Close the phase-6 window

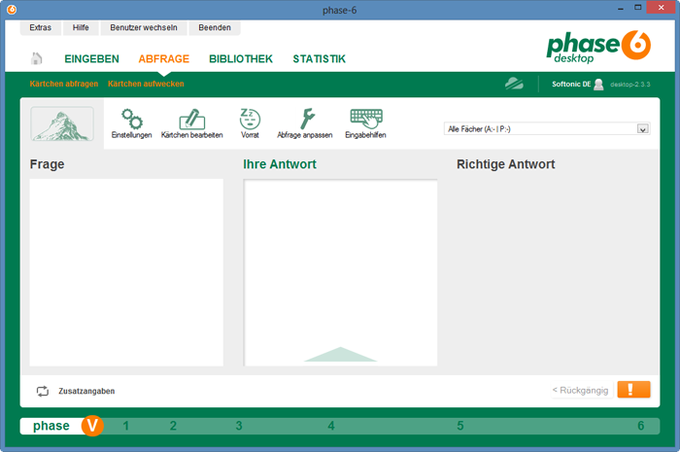coord(661,7)
